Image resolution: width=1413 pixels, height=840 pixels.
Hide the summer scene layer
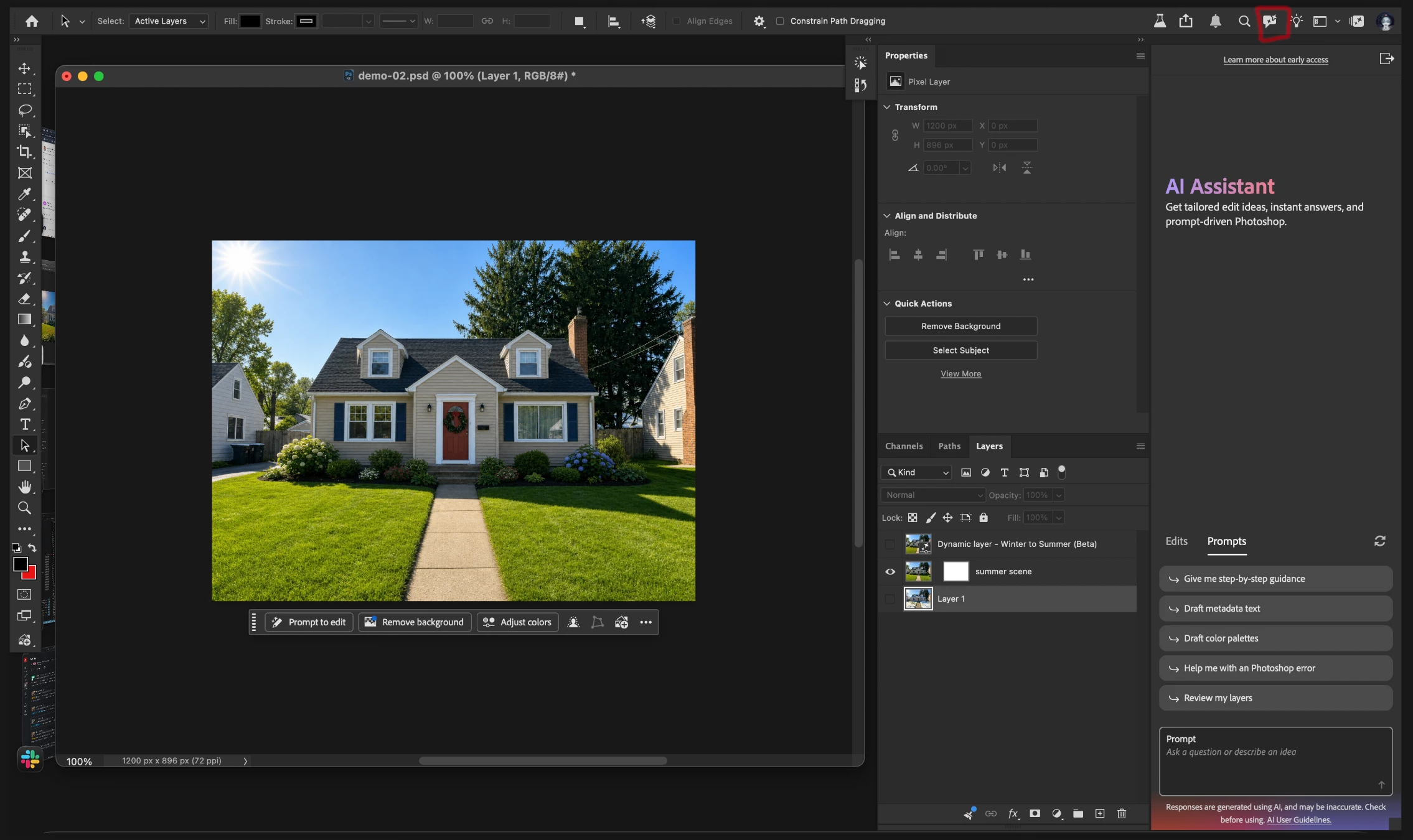tap(890, 571)
